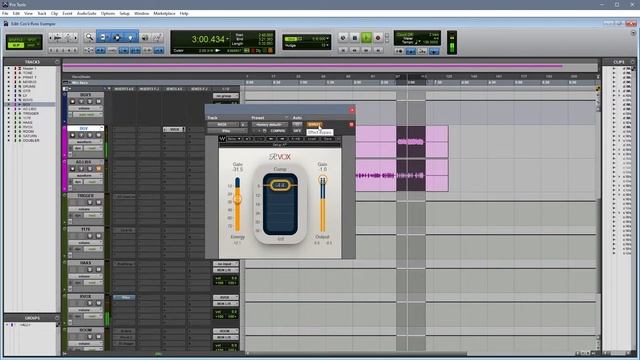The image size is (640, 360).
Task: Open the plugin preset factory default dropdown
Action: 269,124
